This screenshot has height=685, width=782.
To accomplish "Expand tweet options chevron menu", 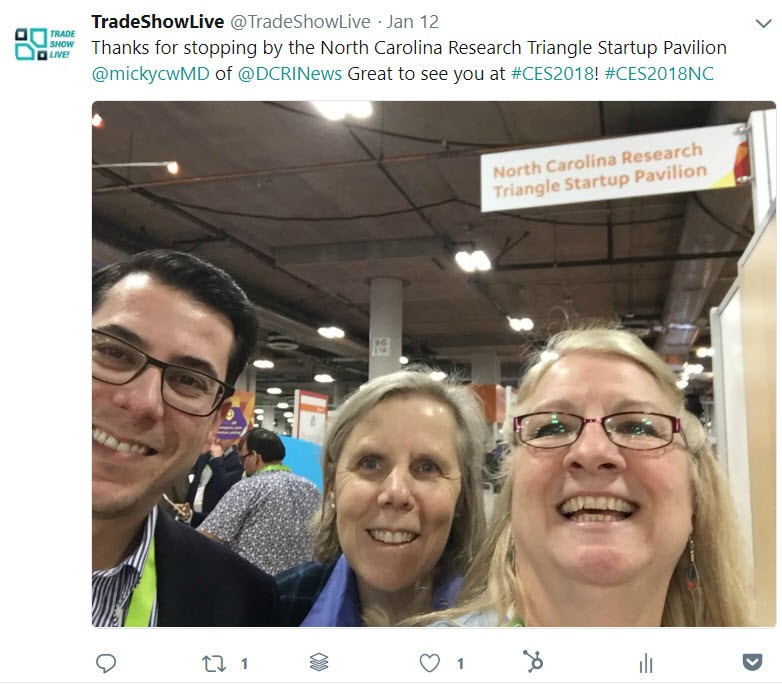I will (764, 23).
